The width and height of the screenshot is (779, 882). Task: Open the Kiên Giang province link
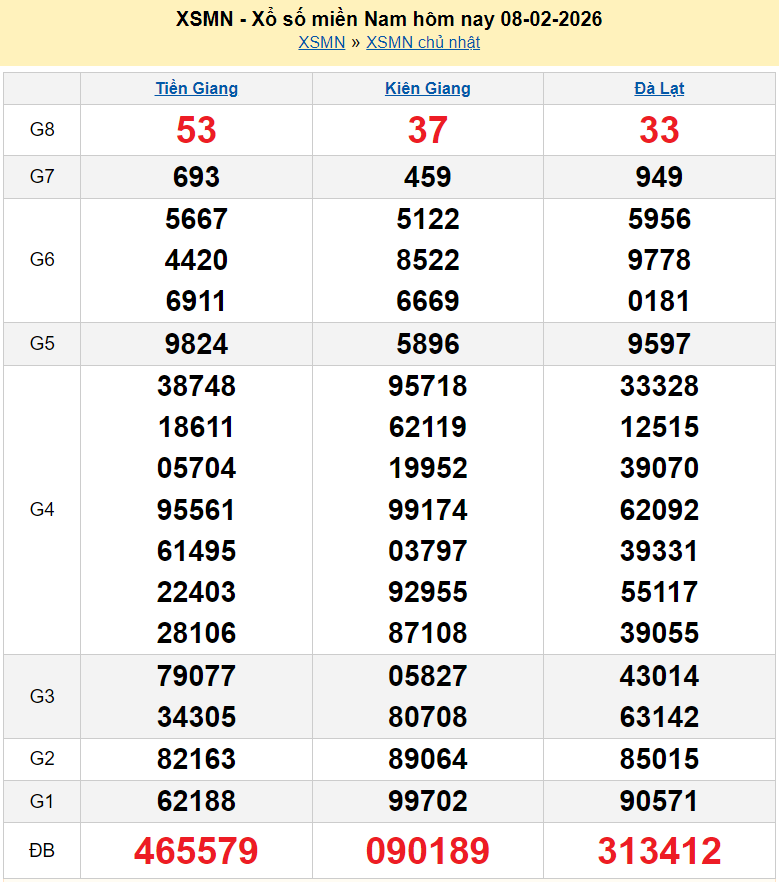point(427,88)
